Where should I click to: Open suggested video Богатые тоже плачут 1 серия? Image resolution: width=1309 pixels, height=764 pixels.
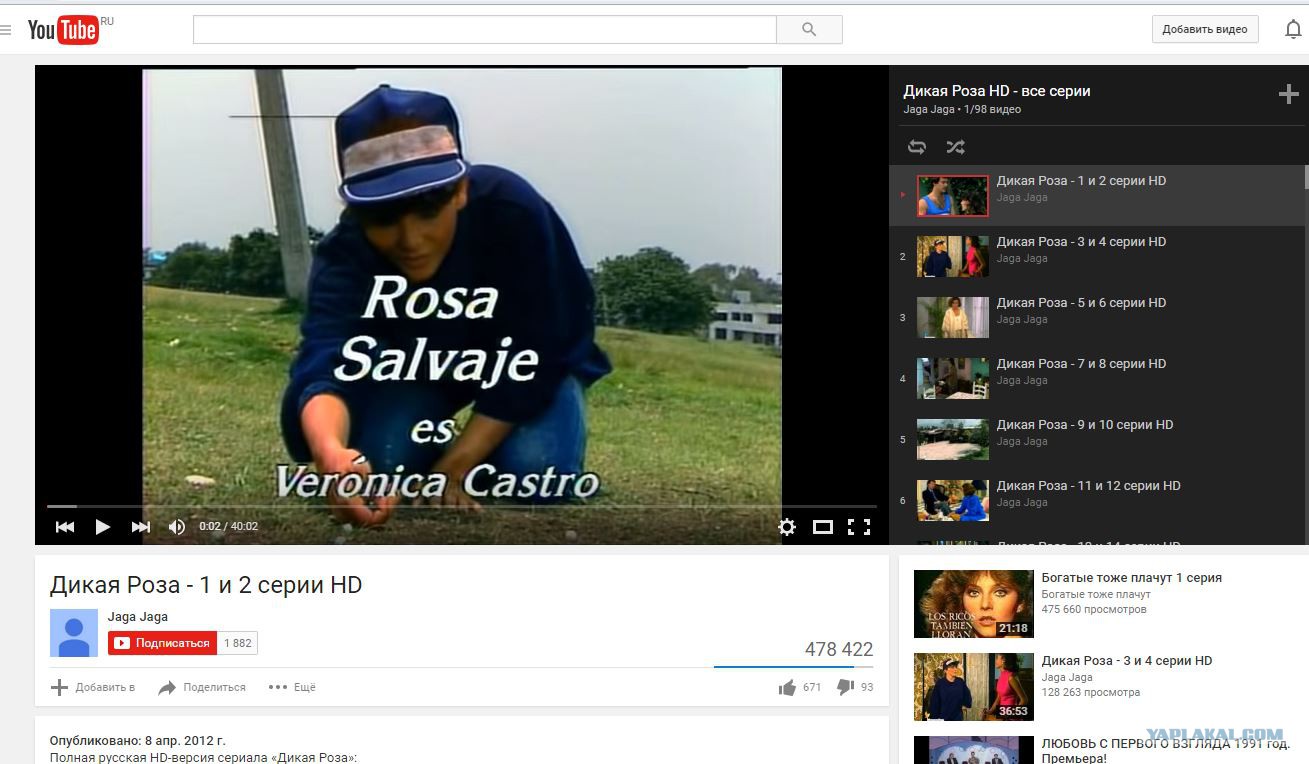[1132, 578]
